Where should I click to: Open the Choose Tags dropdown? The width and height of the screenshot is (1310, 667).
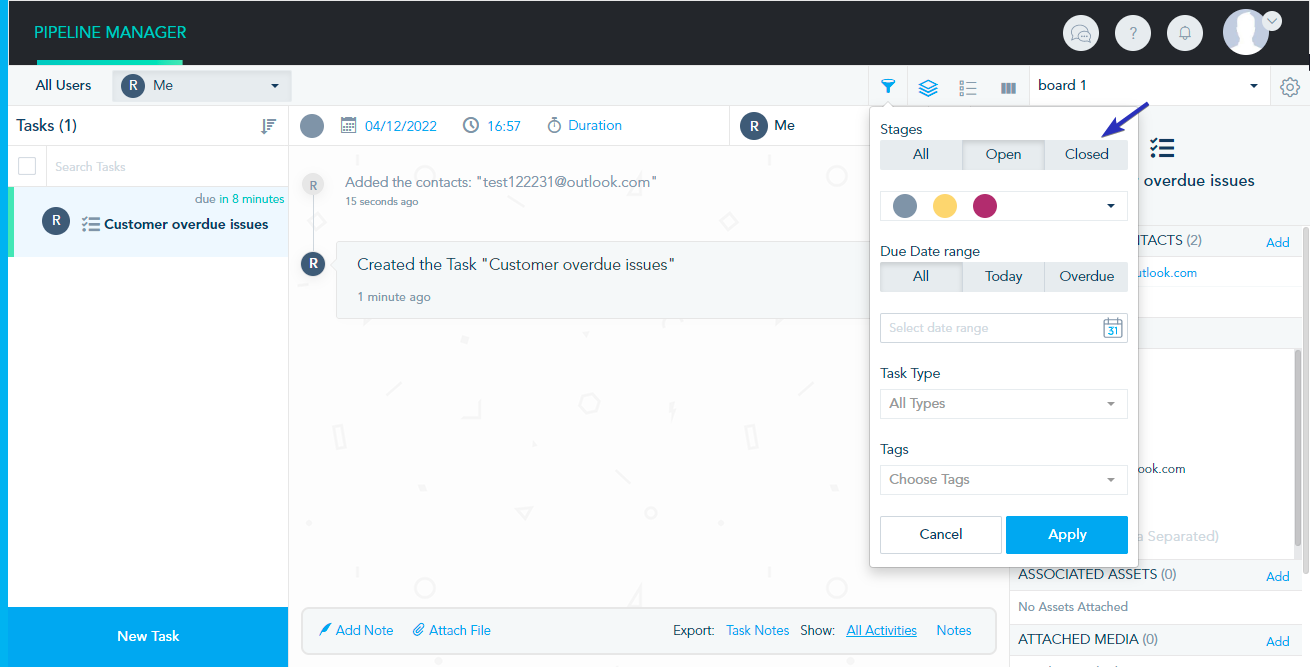1003,480
